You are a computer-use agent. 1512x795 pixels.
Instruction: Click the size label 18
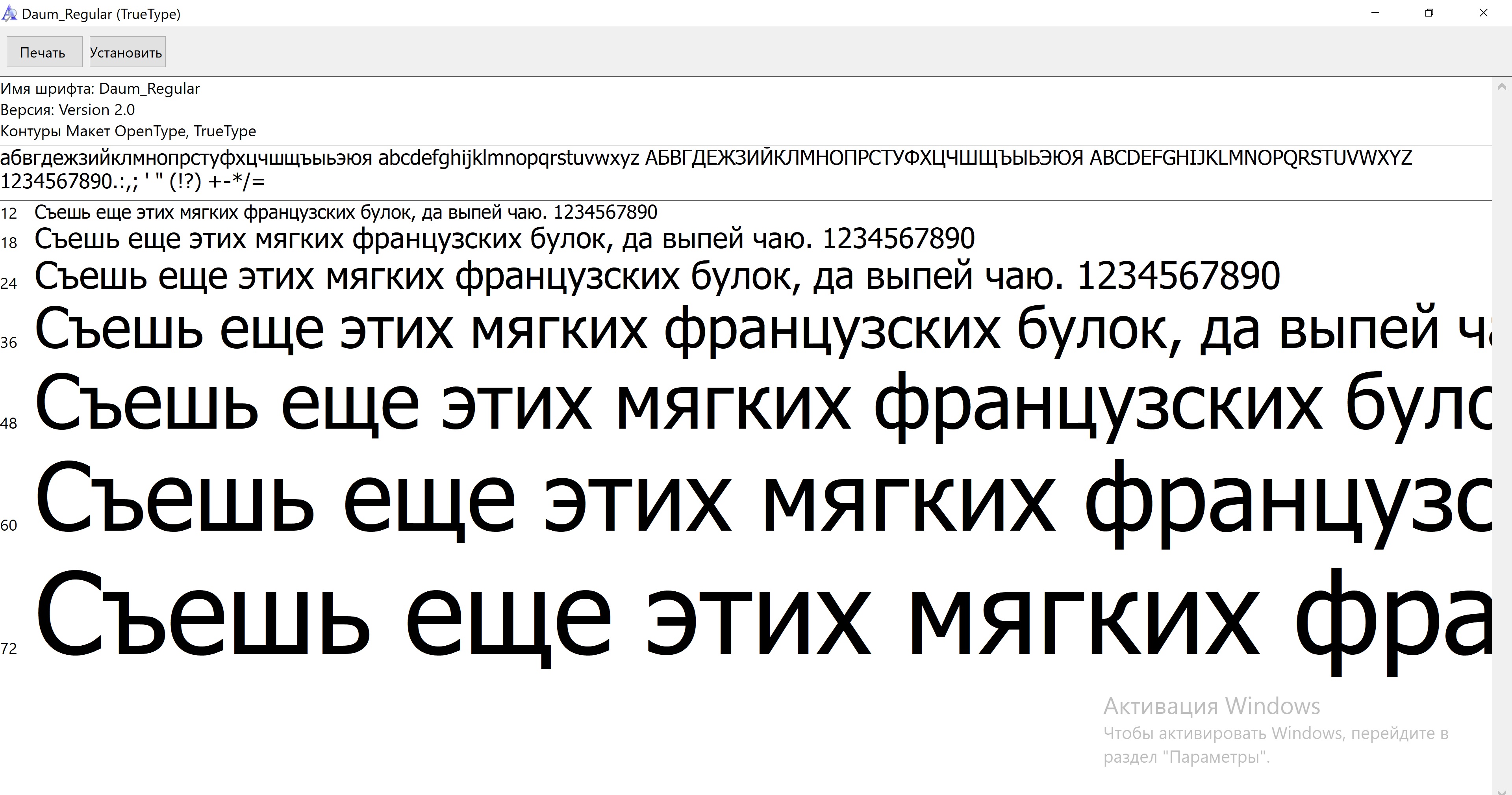(9, 243)
